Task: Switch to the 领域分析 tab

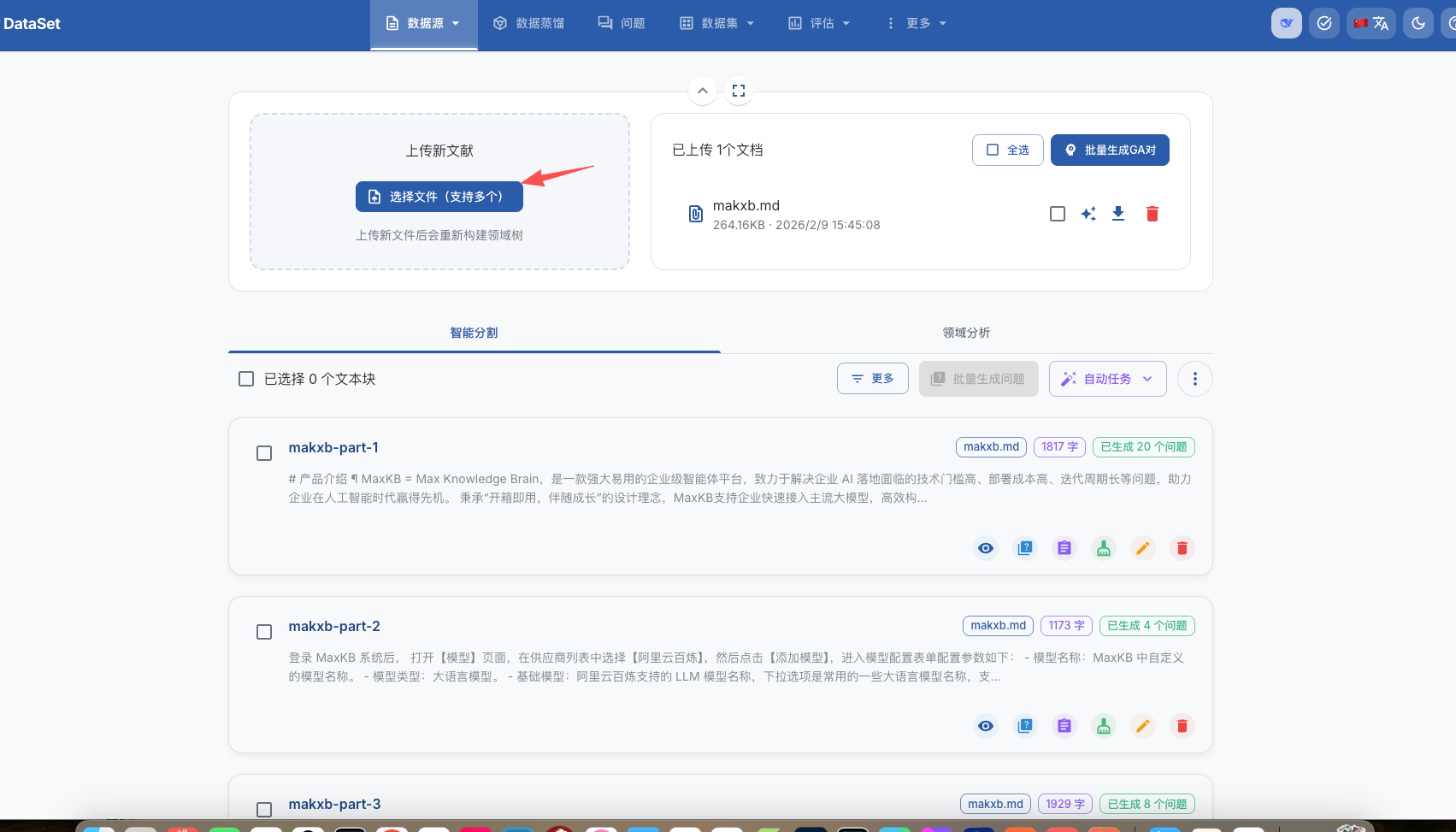Action: (967, 333)
